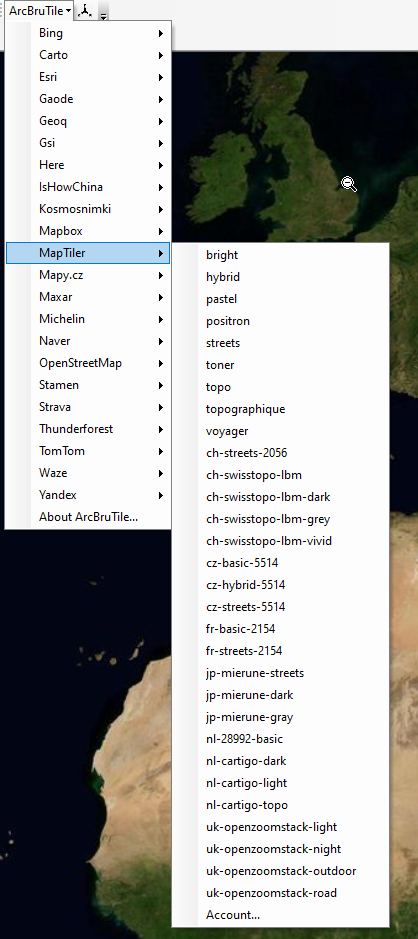Screen dimensions: 418x939
Task: Select the hybrid MapTiler layer
Action: [280, 277]
